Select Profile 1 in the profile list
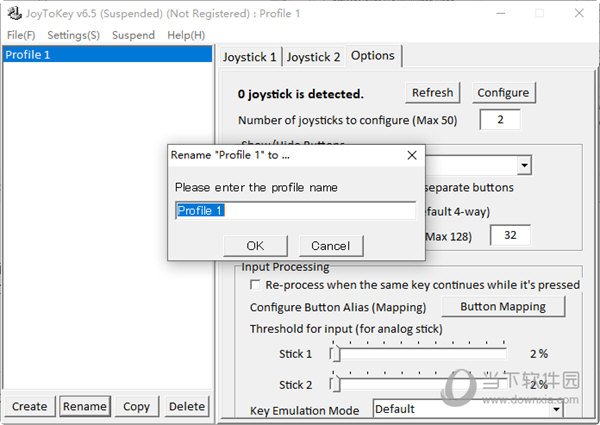This screenshot has width=600, height=425. (x=108, y=55)
